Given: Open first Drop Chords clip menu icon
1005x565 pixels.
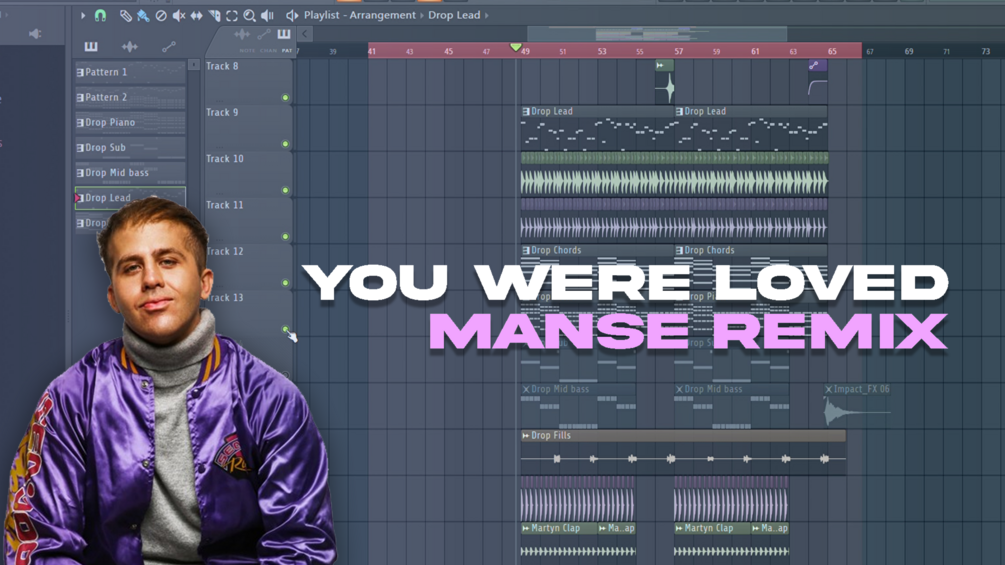Looking at the screenshot, I should coord(526,250).
